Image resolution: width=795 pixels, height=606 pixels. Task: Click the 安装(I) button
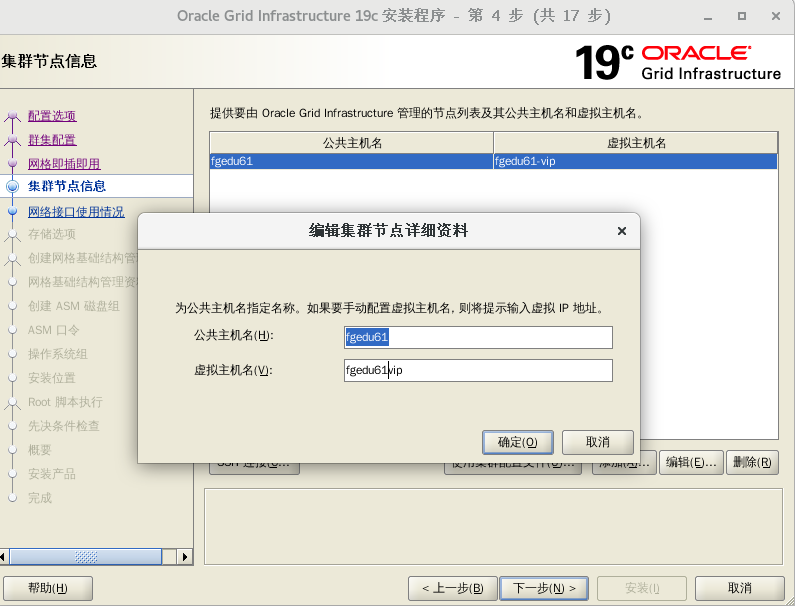click(x=642, y=588)
